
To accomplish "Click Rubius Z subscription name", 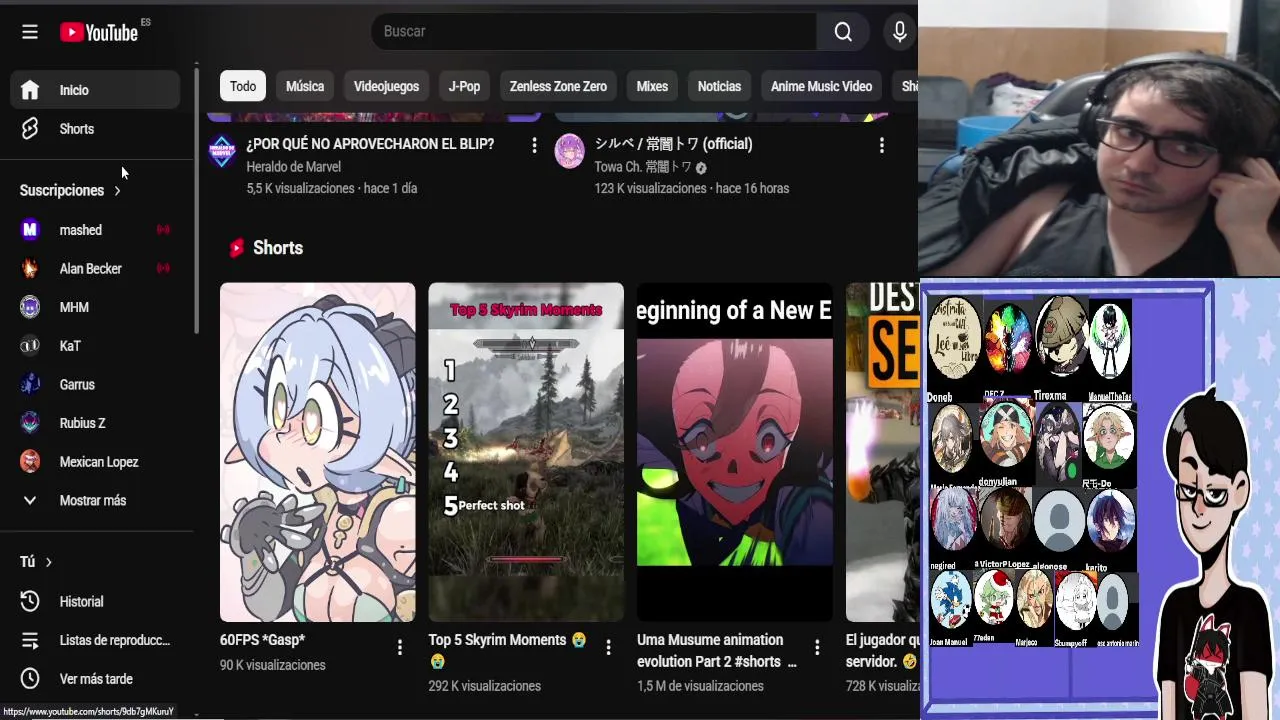I will coord(82,423).
